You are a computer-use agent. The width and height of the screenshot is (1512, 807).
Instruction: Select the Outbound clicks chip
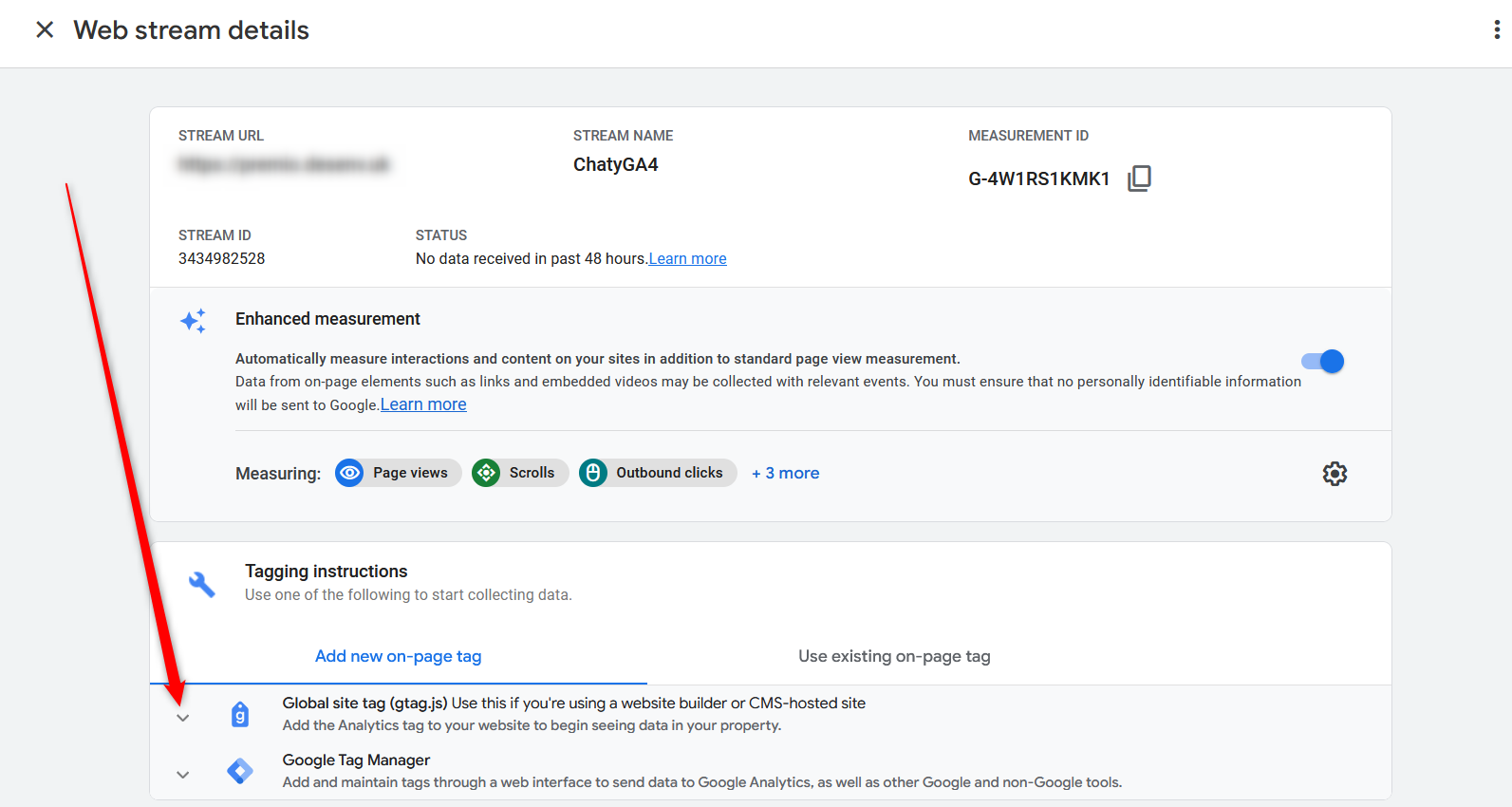coord(658,473)
